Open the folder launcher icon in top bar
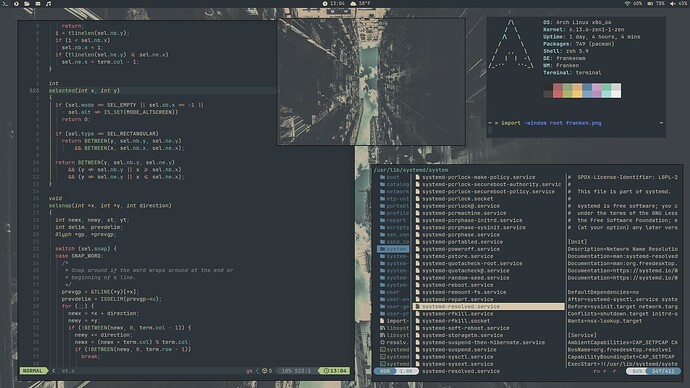The image size is (690, 388). tap(27, 4)
